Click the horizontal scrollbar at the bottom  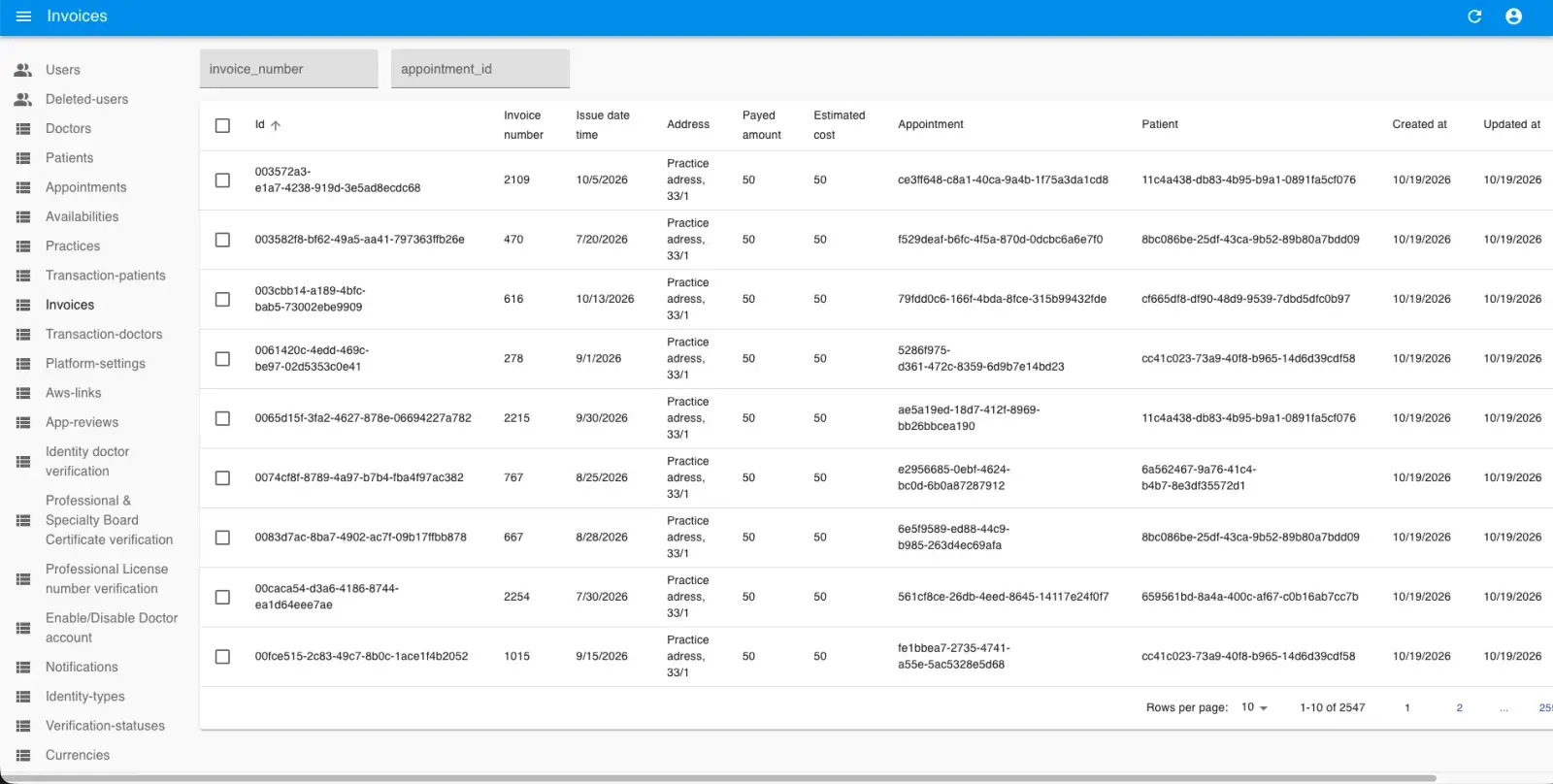click(x=718, y=778)
